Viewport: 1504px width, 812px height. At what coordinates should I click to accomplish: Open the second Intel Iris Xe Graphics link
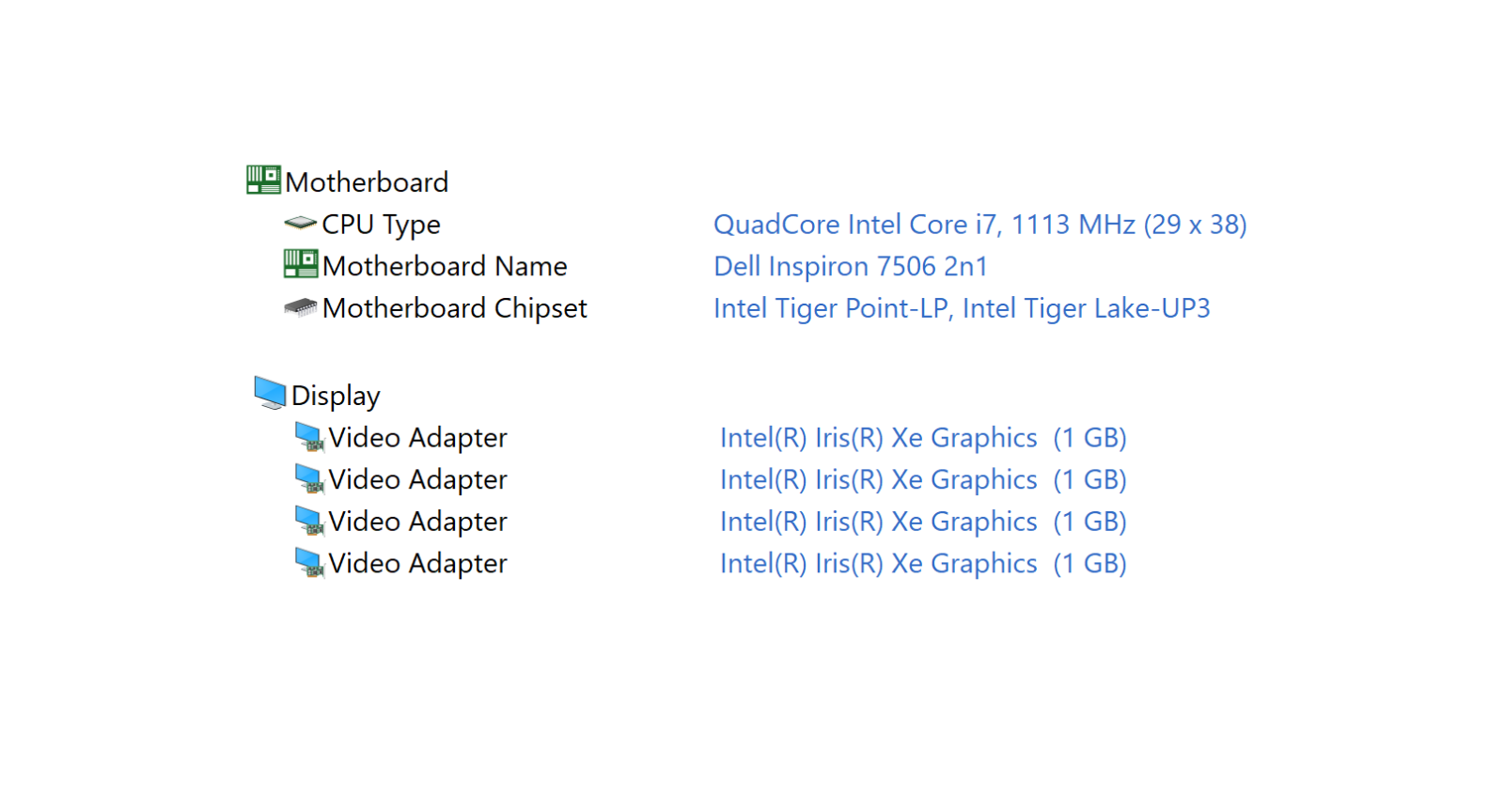tap(923, 479)
